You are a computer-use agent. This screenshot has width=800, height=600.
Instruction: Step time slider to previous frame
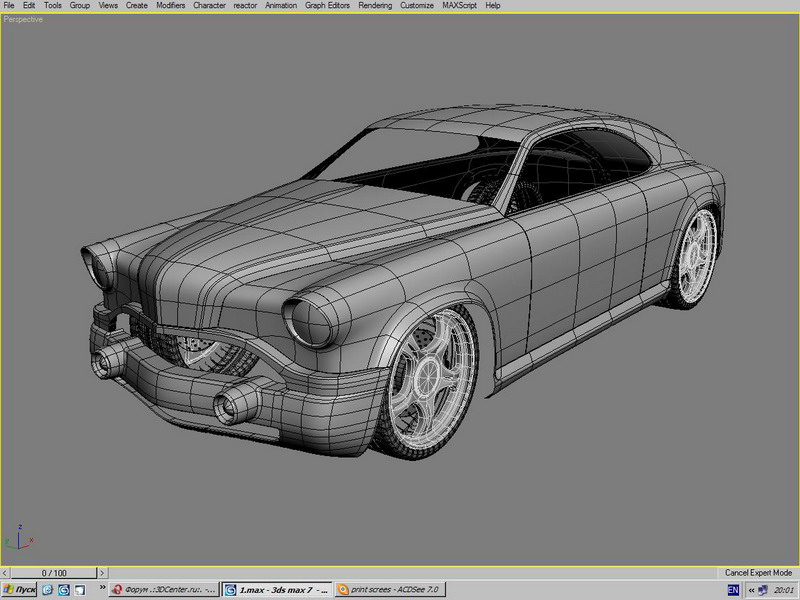tap(5, 573)
